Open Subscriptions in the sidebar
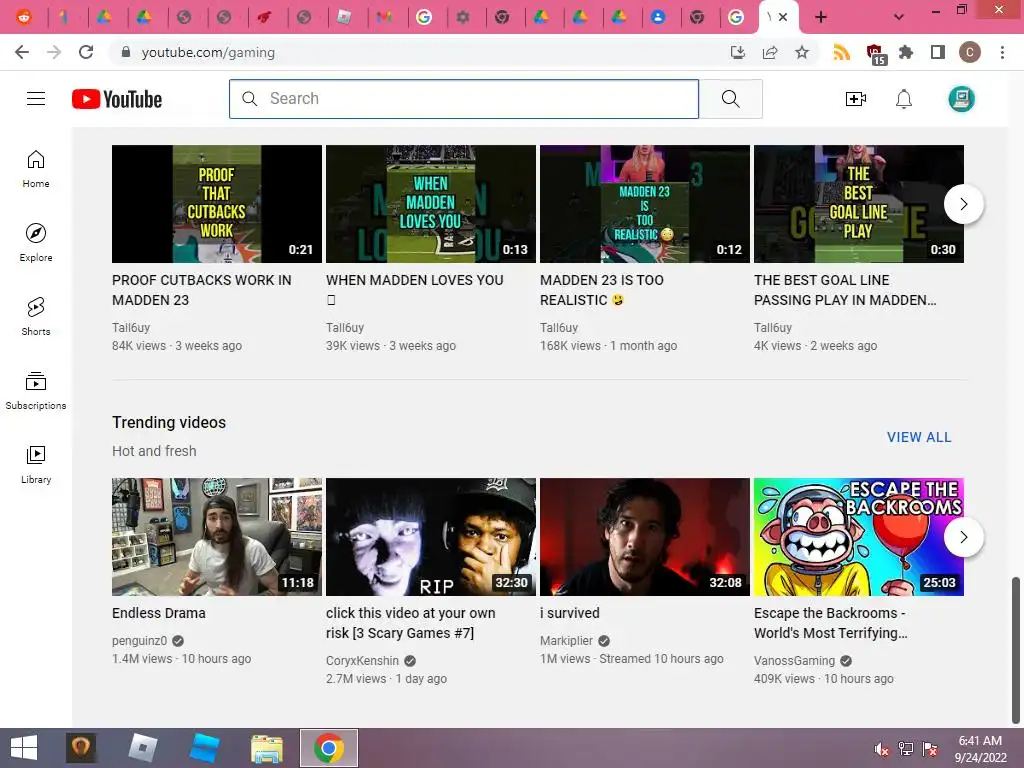The width and height of the screenshot is (1024, 768). [x=36, y=391]
